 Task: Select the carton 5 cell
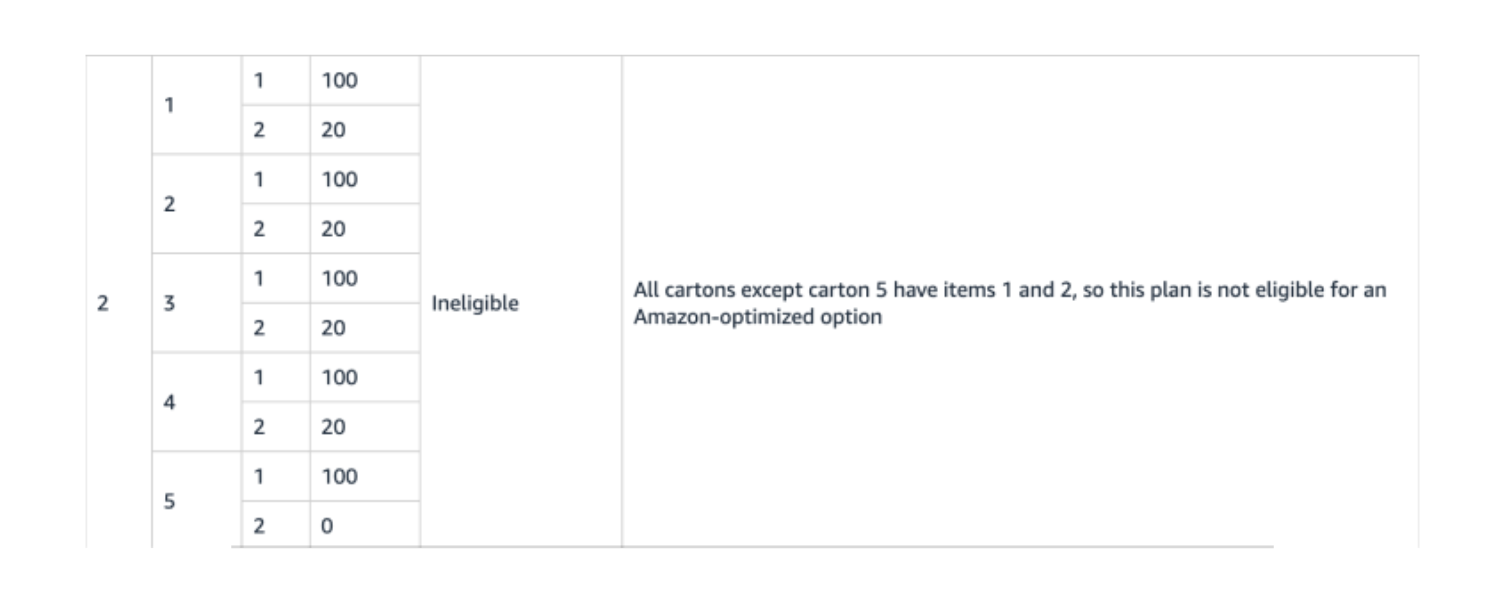click(x=170, y=500)
